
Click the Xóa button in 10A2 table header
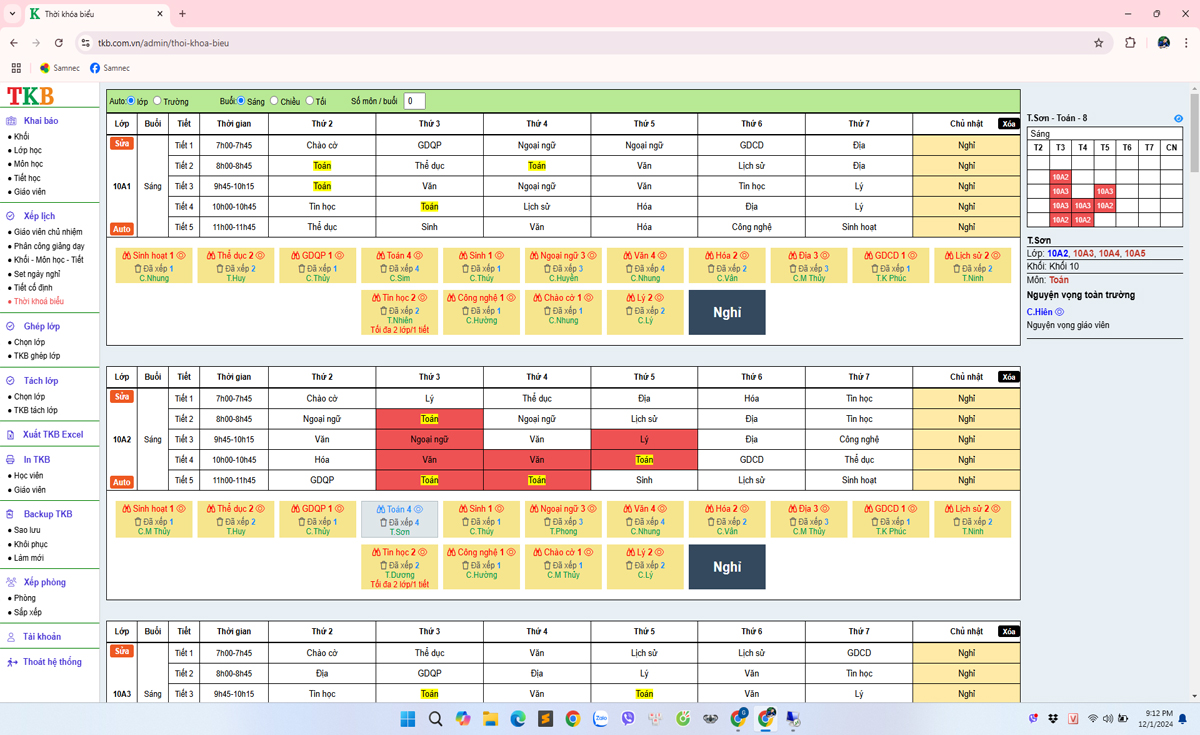[x=1008, y=377]
